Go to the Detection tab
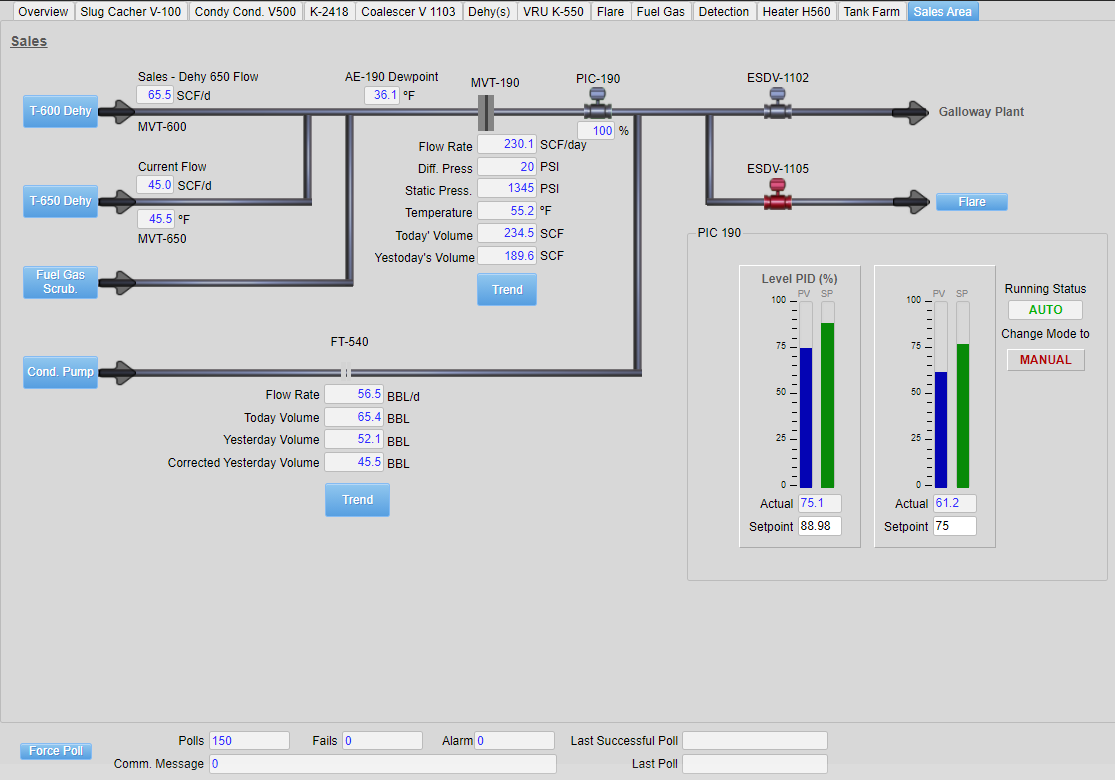The image size is (1115, 780). tap(724, 11)
